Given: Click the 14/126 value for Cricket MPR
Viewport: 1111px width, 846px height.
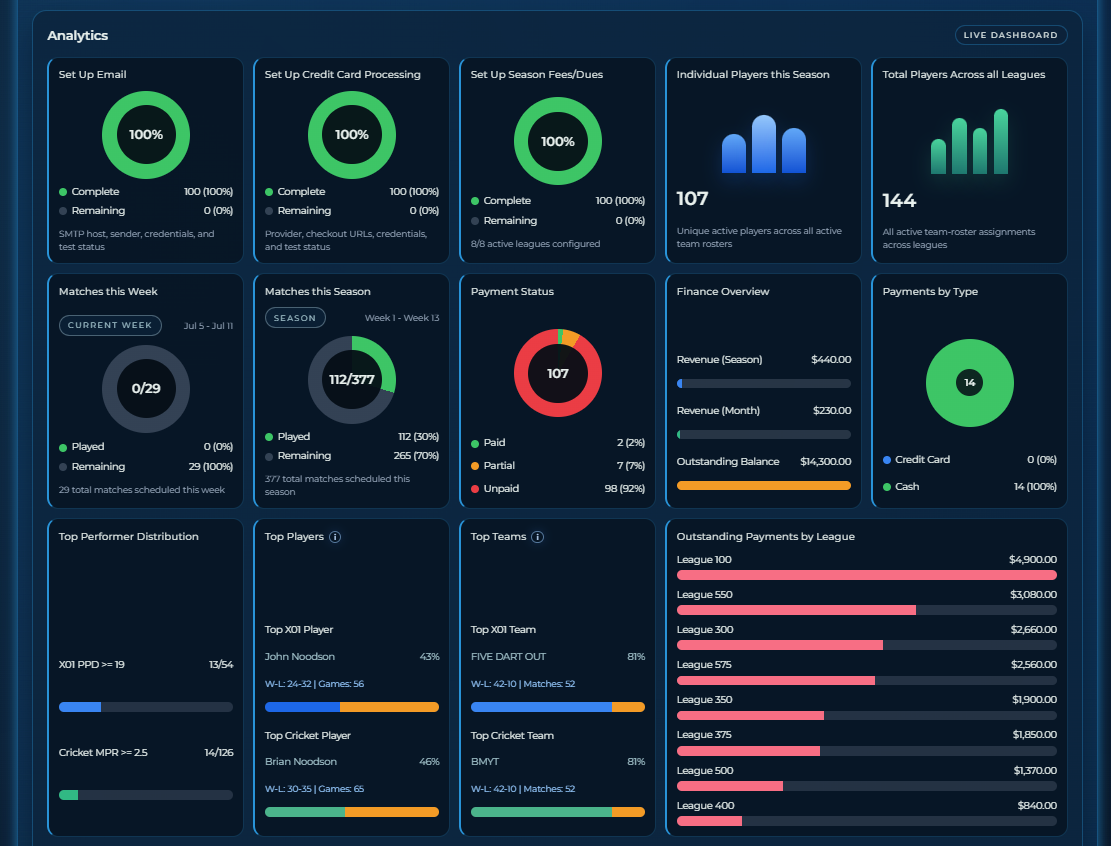Looking at the screenshot, I should [x=219, y=752].
